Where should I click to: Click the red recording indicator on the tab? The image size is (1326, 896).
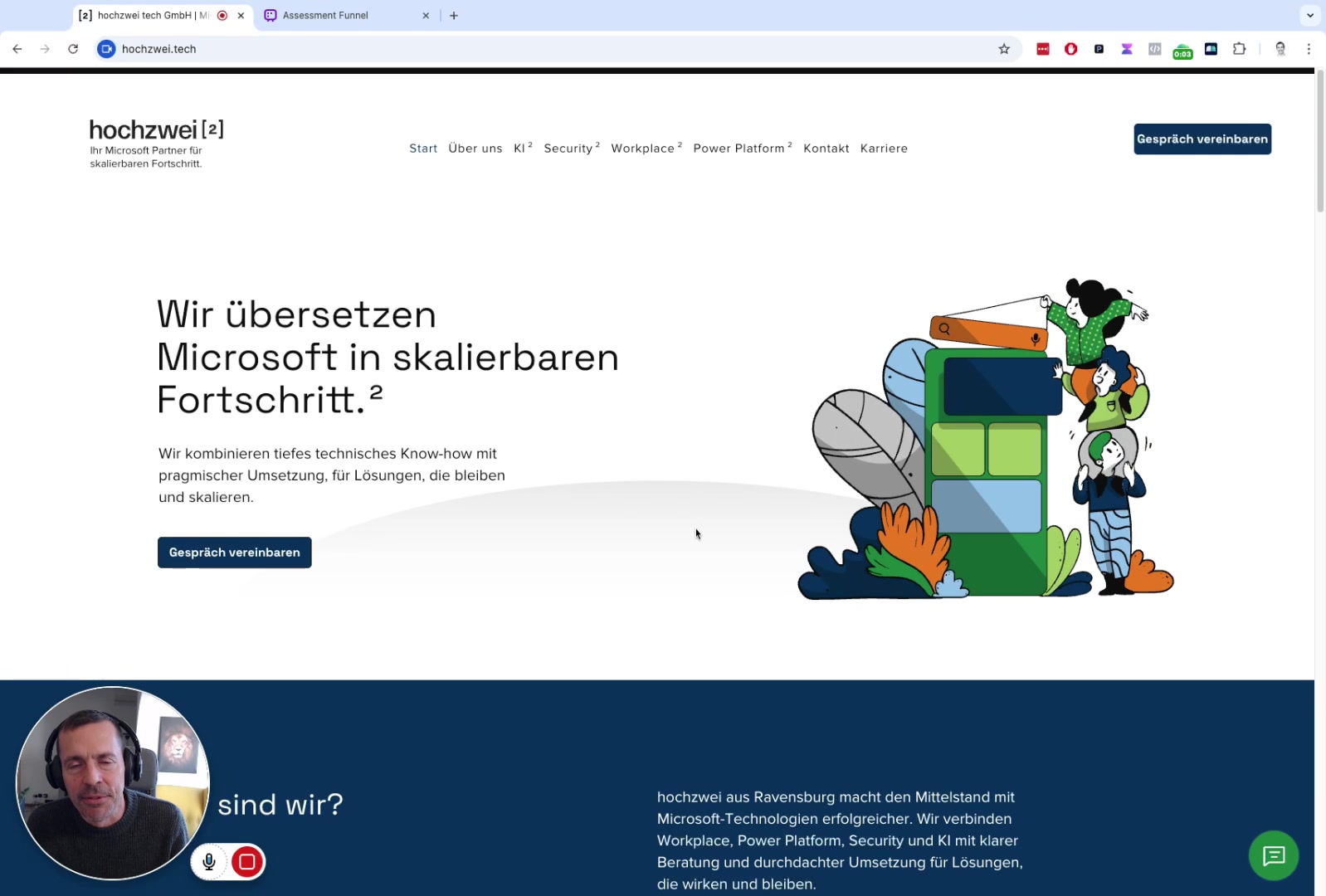222,15
